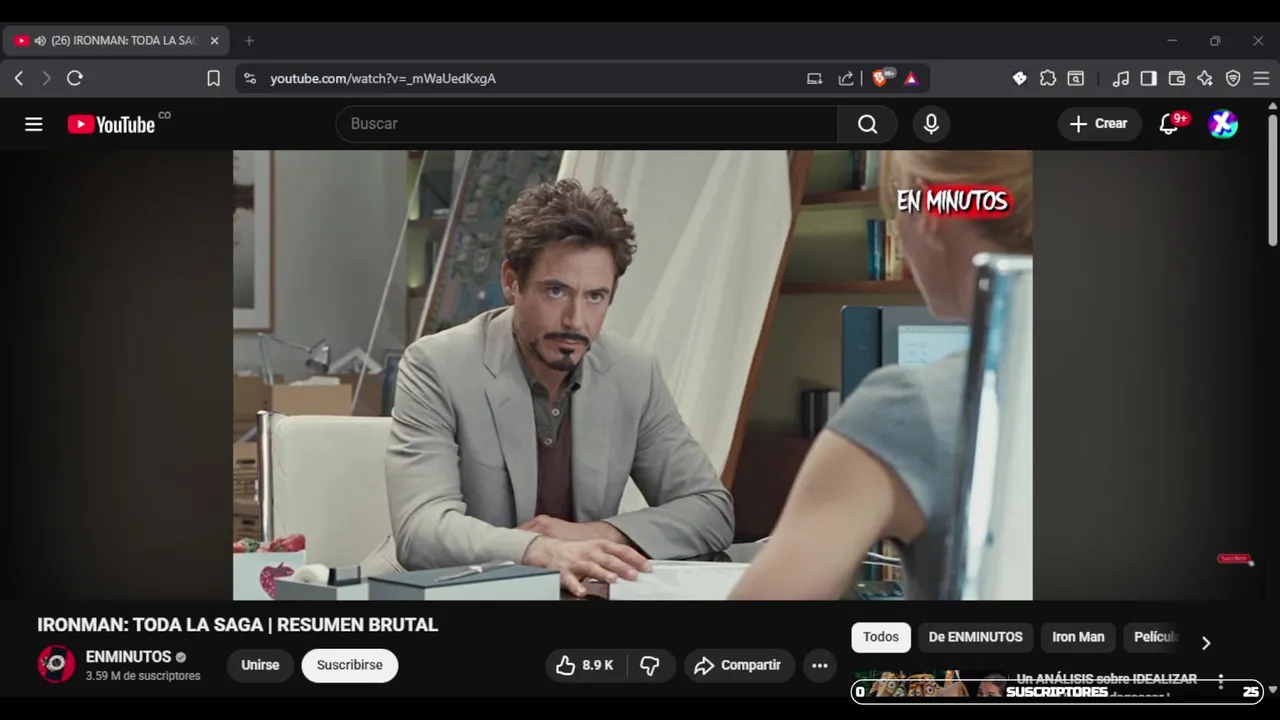Click the Unirse button
This screenshot has height=720, width=1280.
[x=260, y=665]
